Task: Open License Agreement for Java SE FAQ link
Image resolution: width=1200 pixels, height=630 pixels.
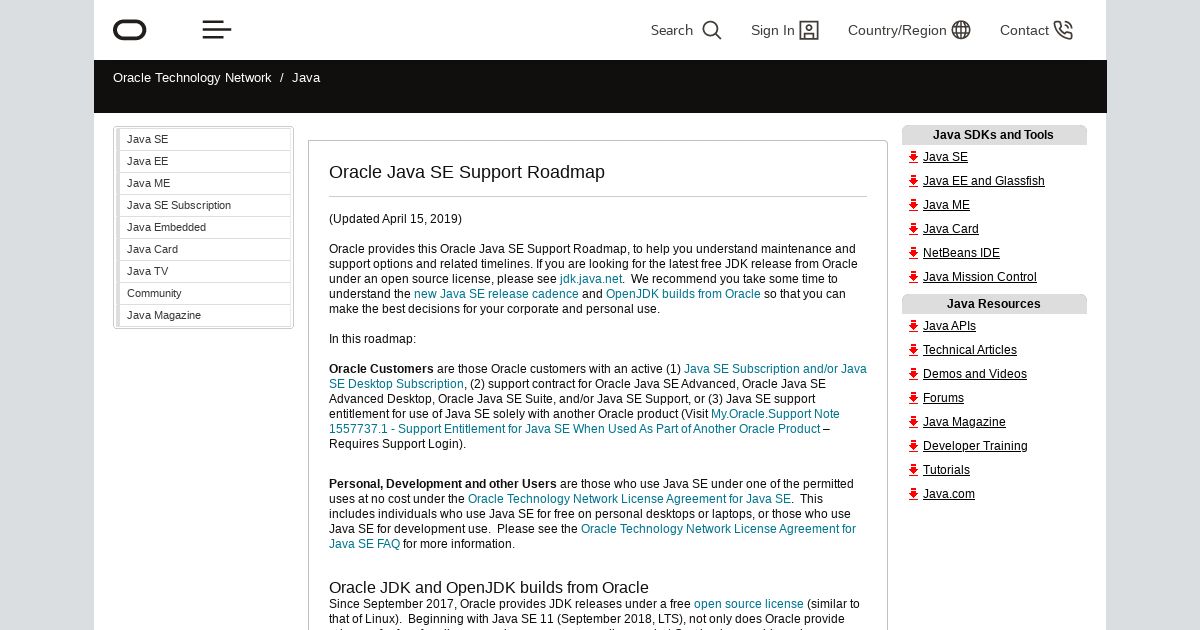Action: click(592, 536)
